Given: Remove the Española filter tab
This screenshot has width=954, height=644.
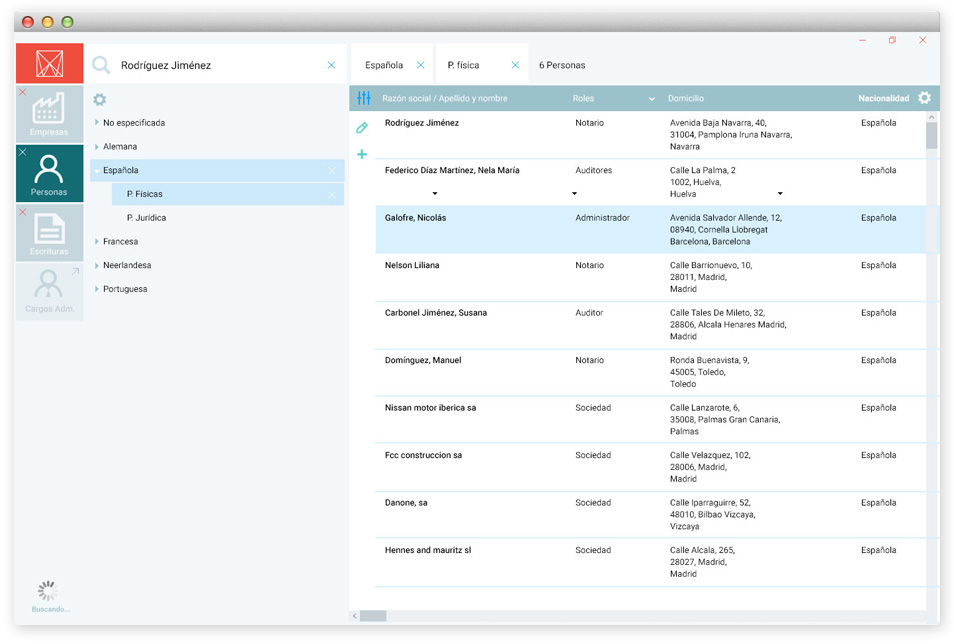Looking at the screenshot, I should click(420, 65).
